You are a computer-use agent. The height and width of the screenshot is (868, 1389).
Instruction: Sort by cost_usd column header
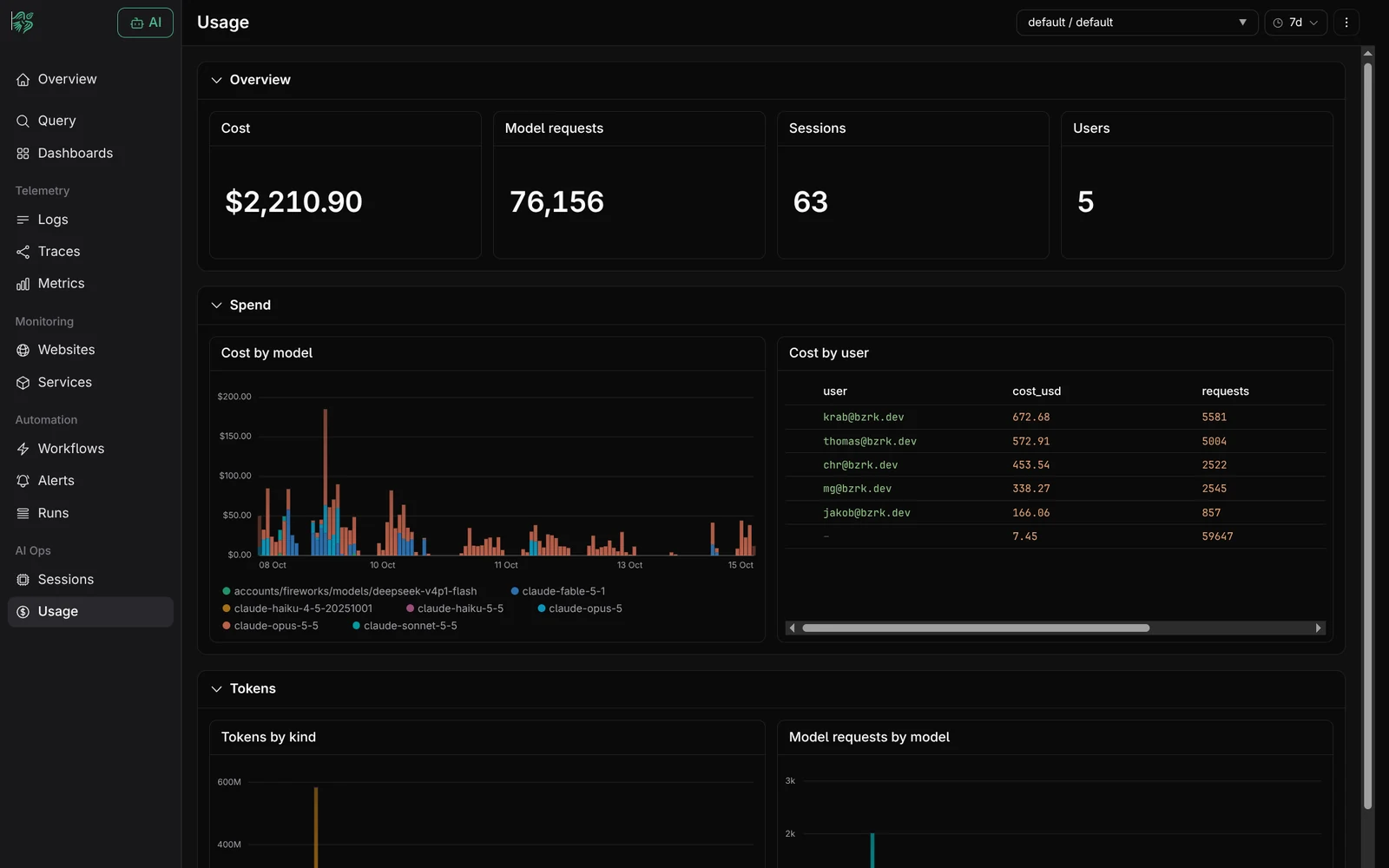(x=1037, y=391)
